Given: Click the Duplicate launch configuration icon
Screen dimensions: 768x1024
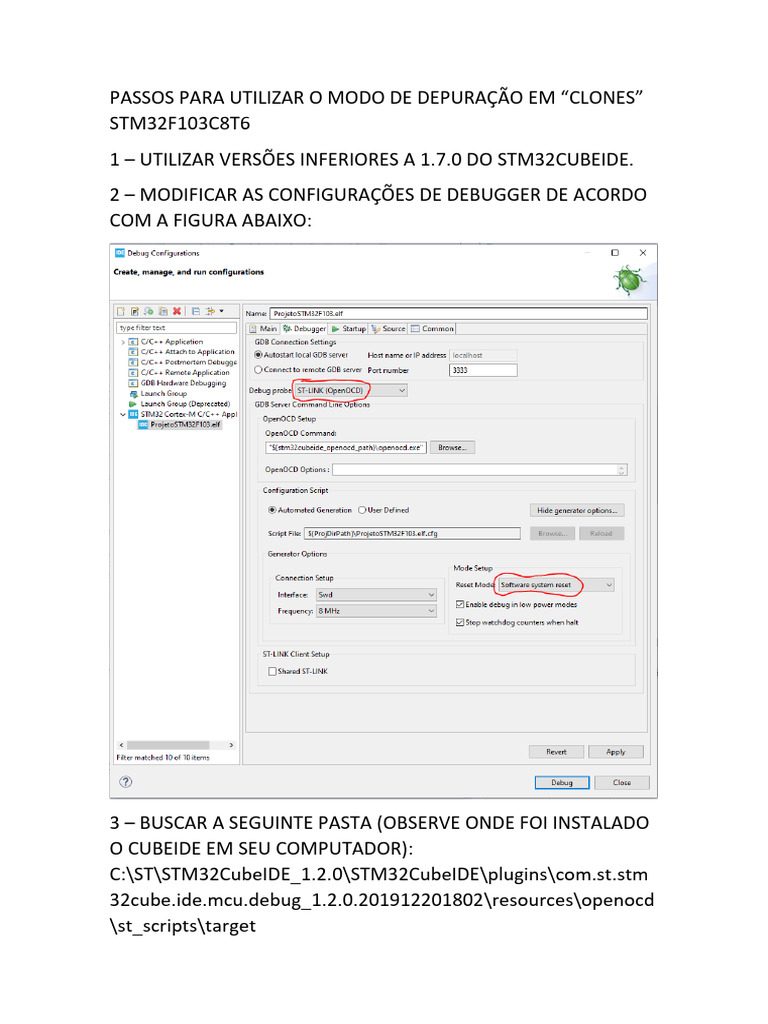Looking at the screenshot, I should (163, 312).
